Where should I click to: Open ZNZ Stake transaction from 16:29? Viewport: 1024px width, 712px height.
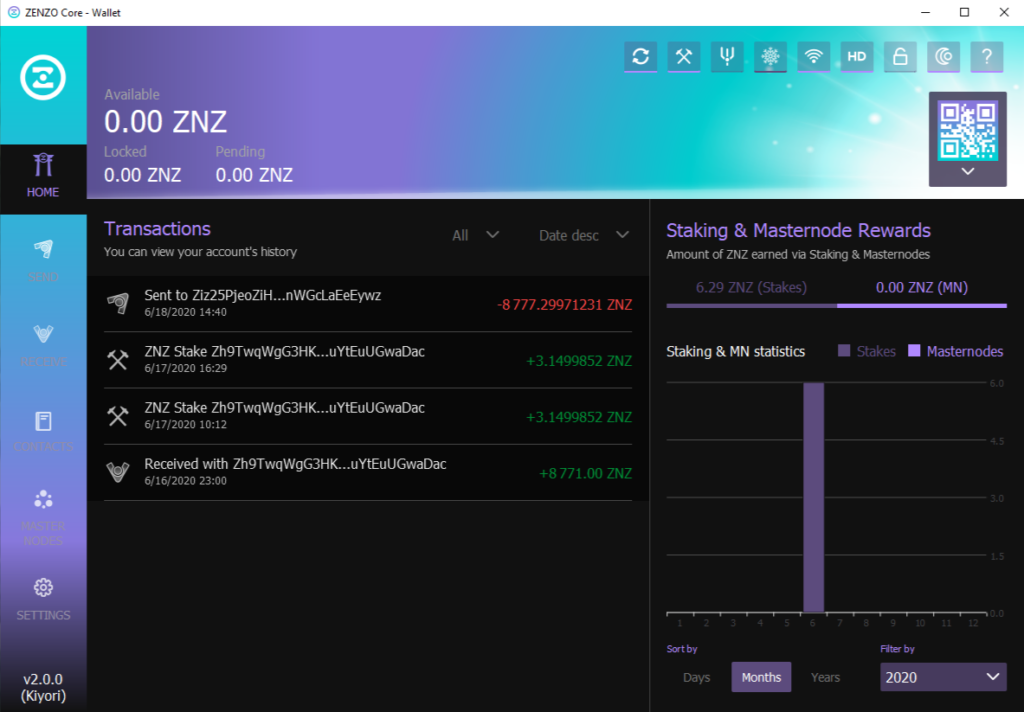(x=368, y=360)
